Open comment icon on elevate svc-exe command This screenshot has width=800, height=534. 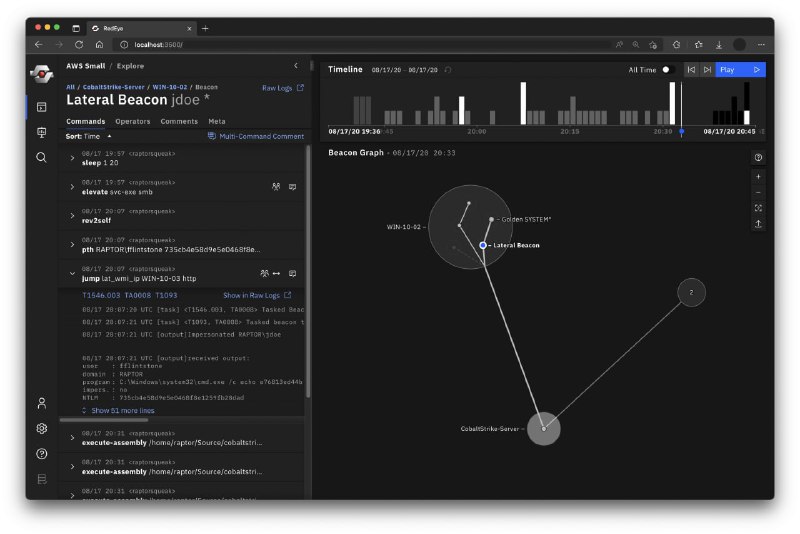tap(292, 187)
